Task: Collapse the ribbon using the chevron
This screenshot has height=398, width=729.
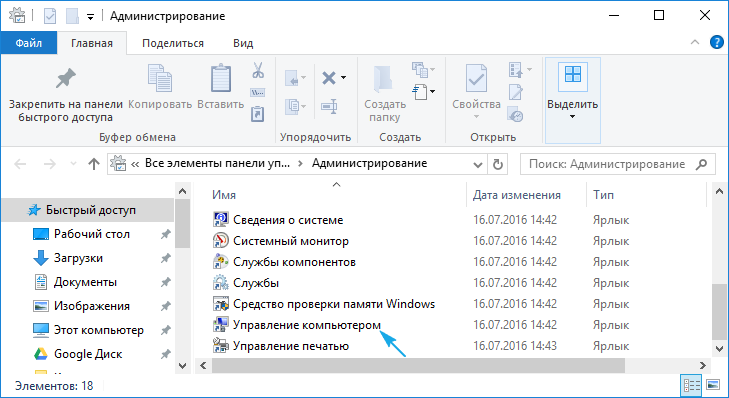Action: (x=695, y=42)
